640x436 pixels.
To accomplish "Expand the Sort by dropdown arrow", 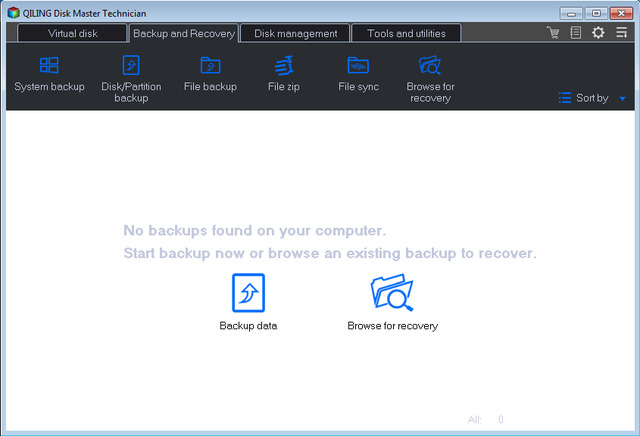I will 622,99.
